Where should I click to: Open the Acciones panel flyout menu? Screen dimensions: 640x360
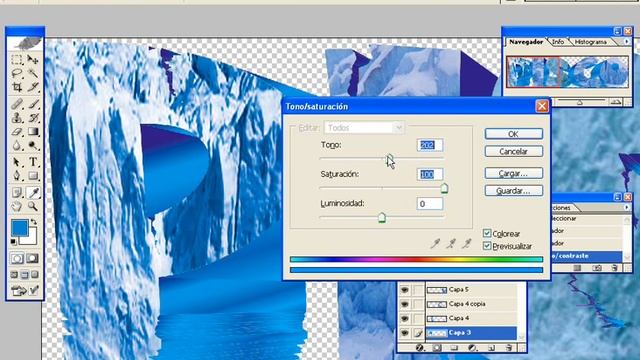point(627,207)
